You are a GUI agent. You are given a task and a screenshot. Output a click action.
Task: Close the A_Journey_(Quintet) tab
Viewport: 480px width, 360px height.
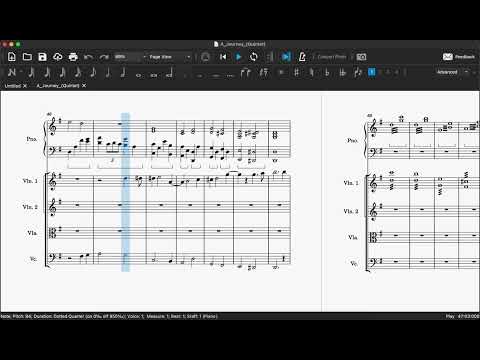84,86
